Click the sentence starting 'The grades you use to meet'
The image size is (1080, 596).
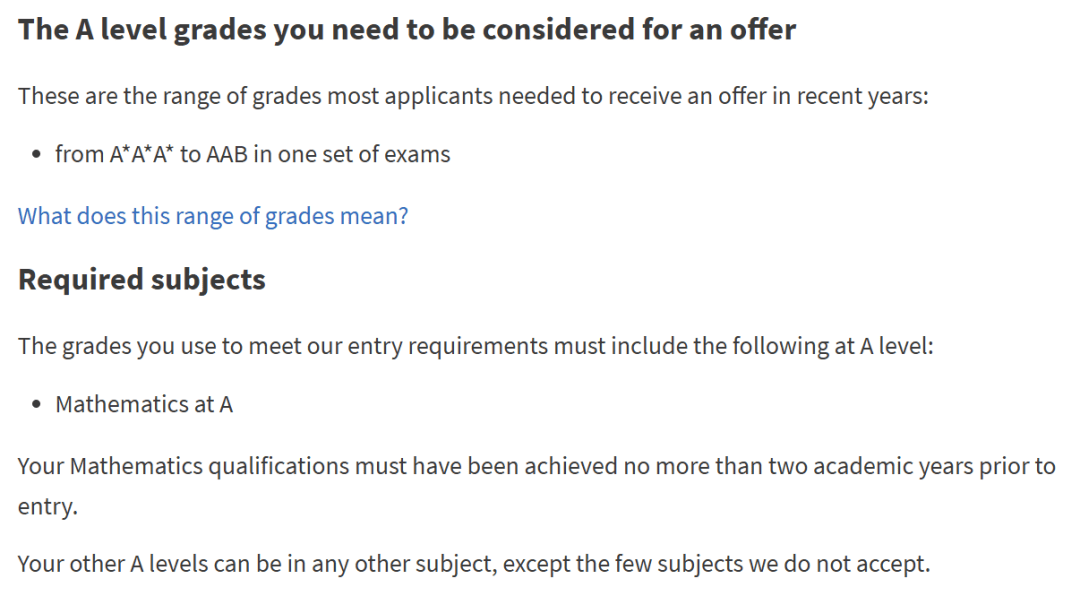(x=475, y=347)
